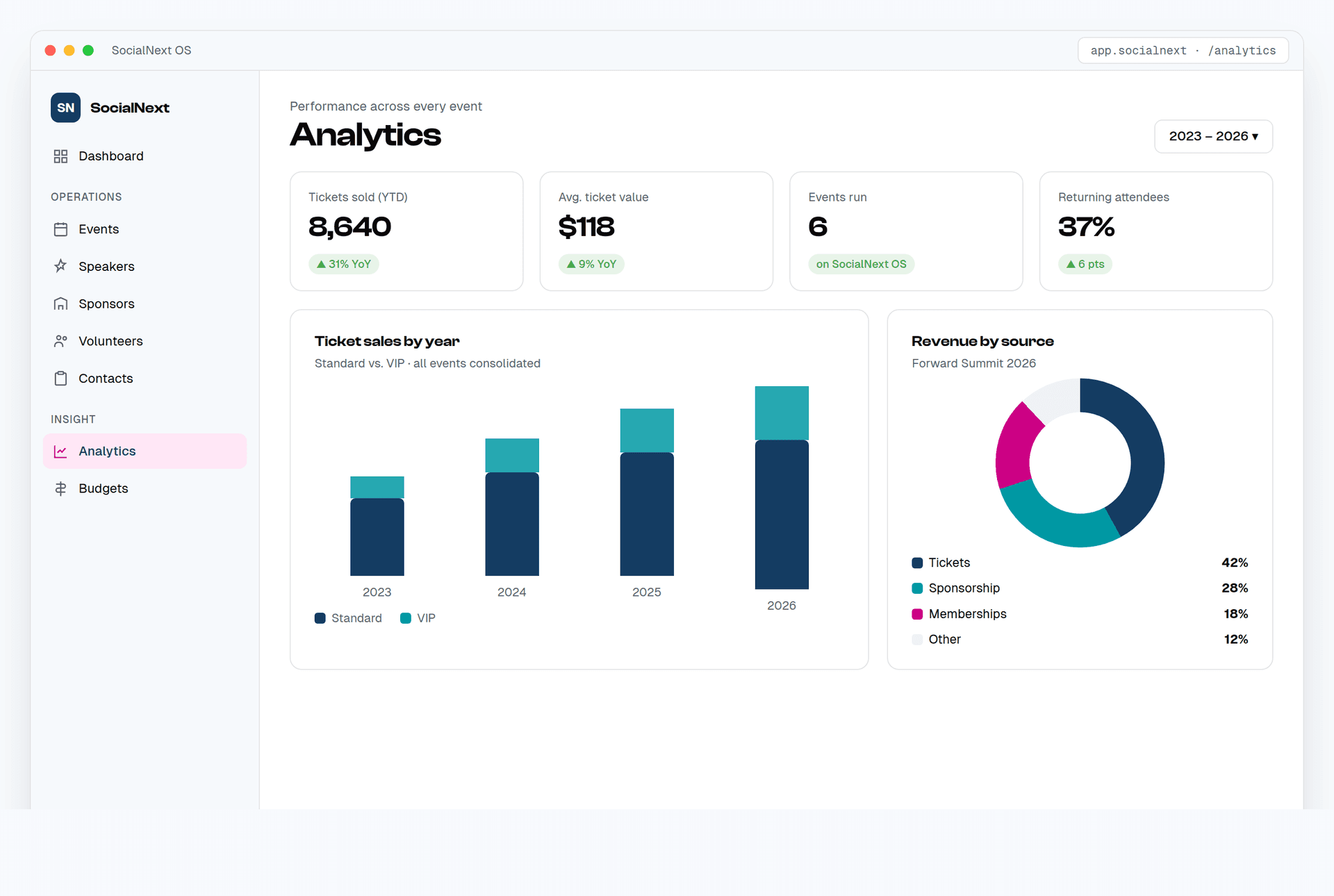Click the Standard legend swatch
Viewport: 1334px width, 896px height.
pyautogui.click(x=320, y=618)
